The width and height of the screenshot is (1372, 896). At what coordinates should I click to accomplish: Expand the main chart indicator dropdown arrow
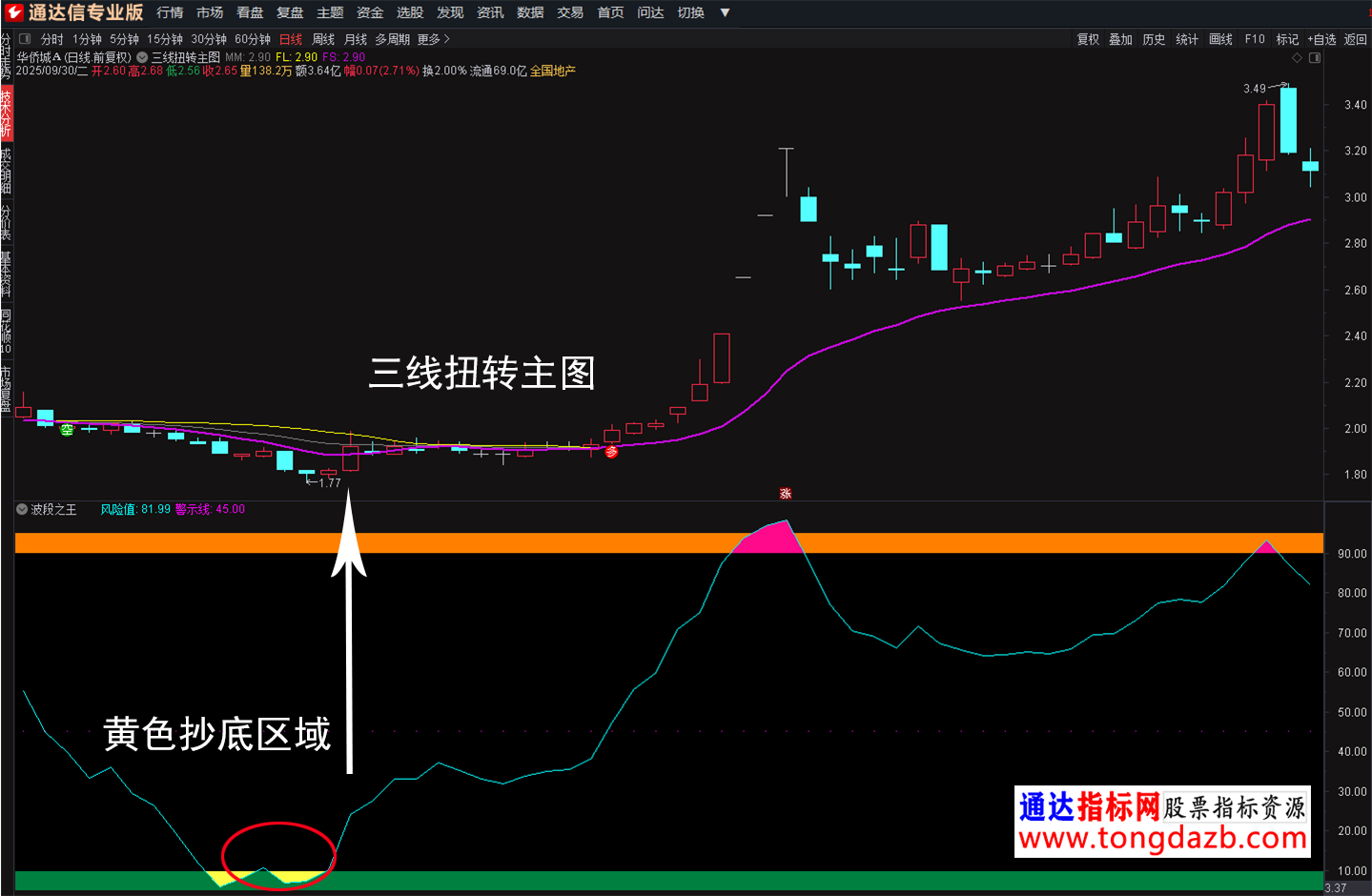coord(142,57)
